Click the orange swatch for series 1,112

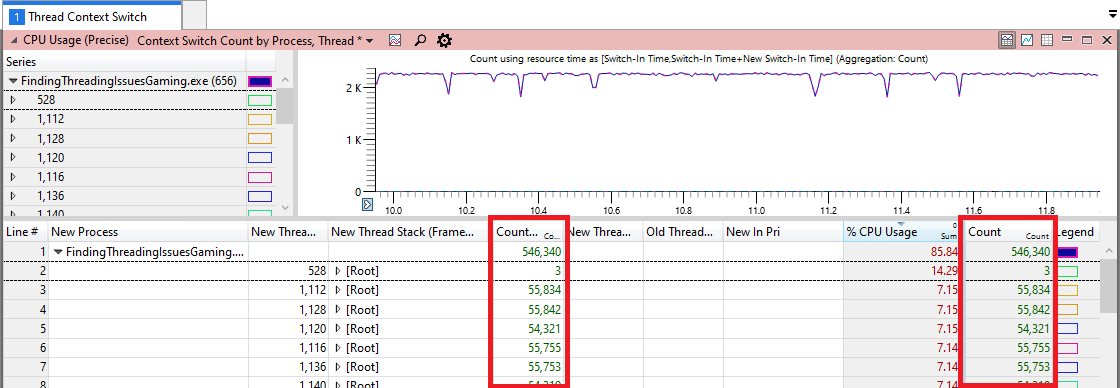click(259, 119)
